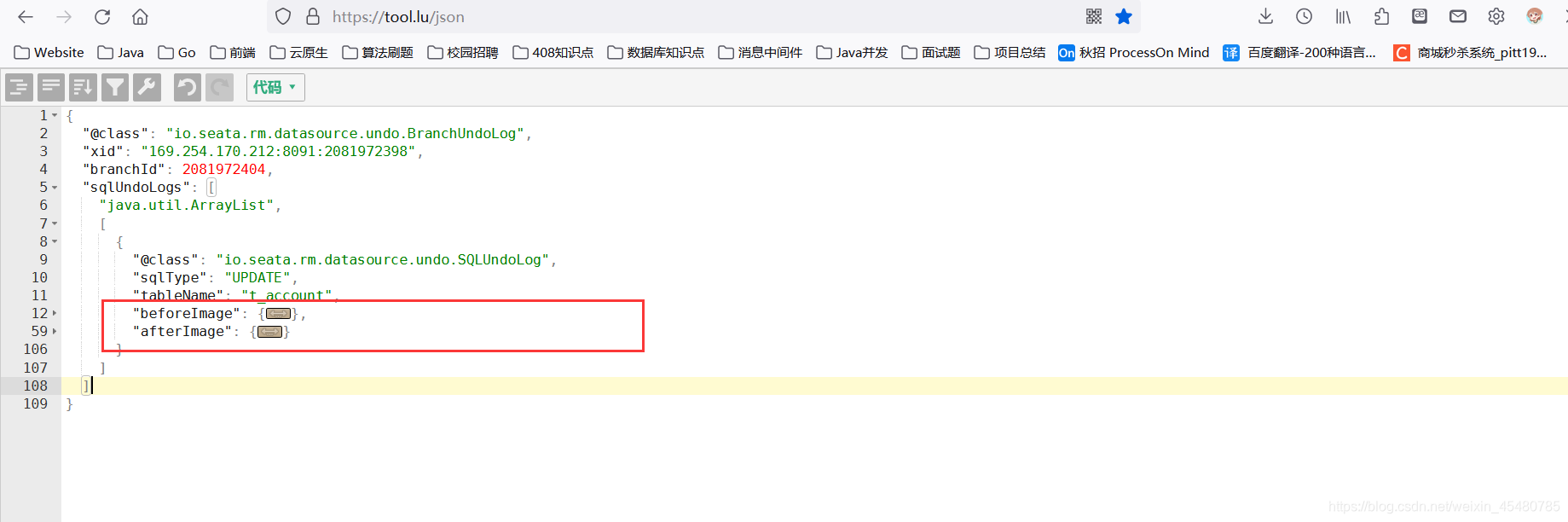
Task: Open the 消息中间件 bookmark folder
Action: coord(761,52)
